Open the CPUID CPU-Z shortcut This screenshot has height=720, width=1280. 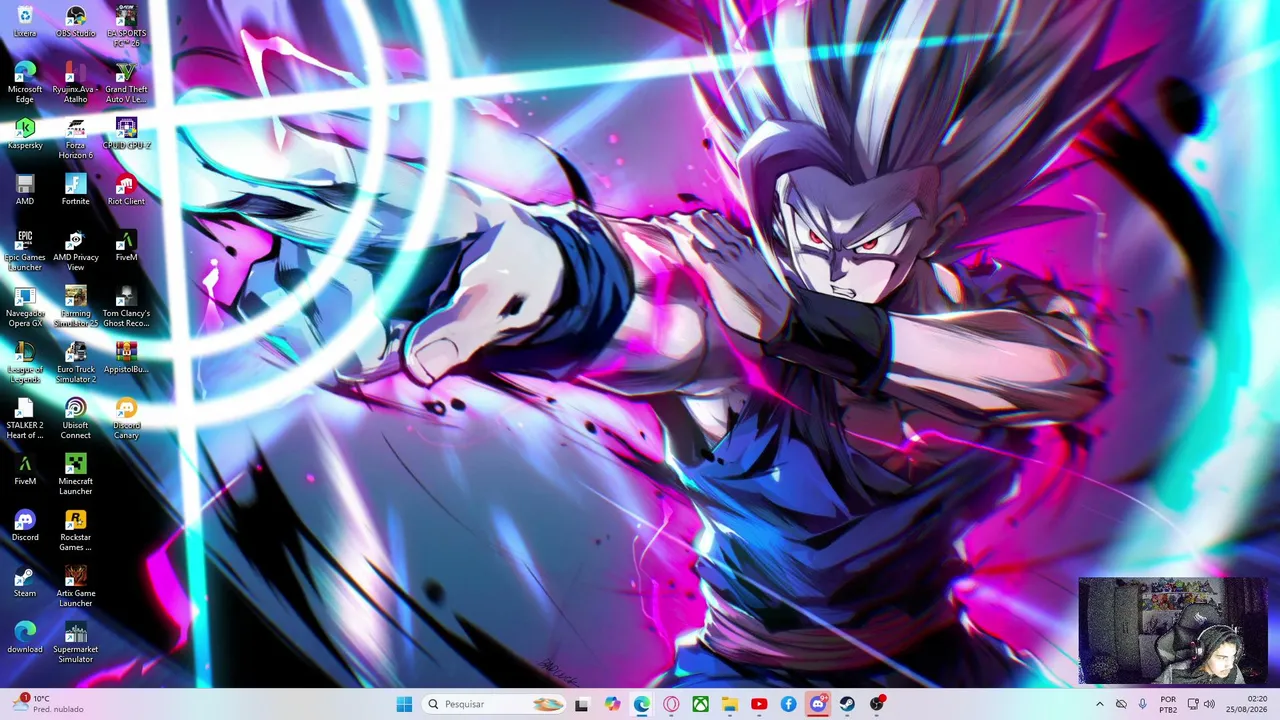[x=126, y=134]
